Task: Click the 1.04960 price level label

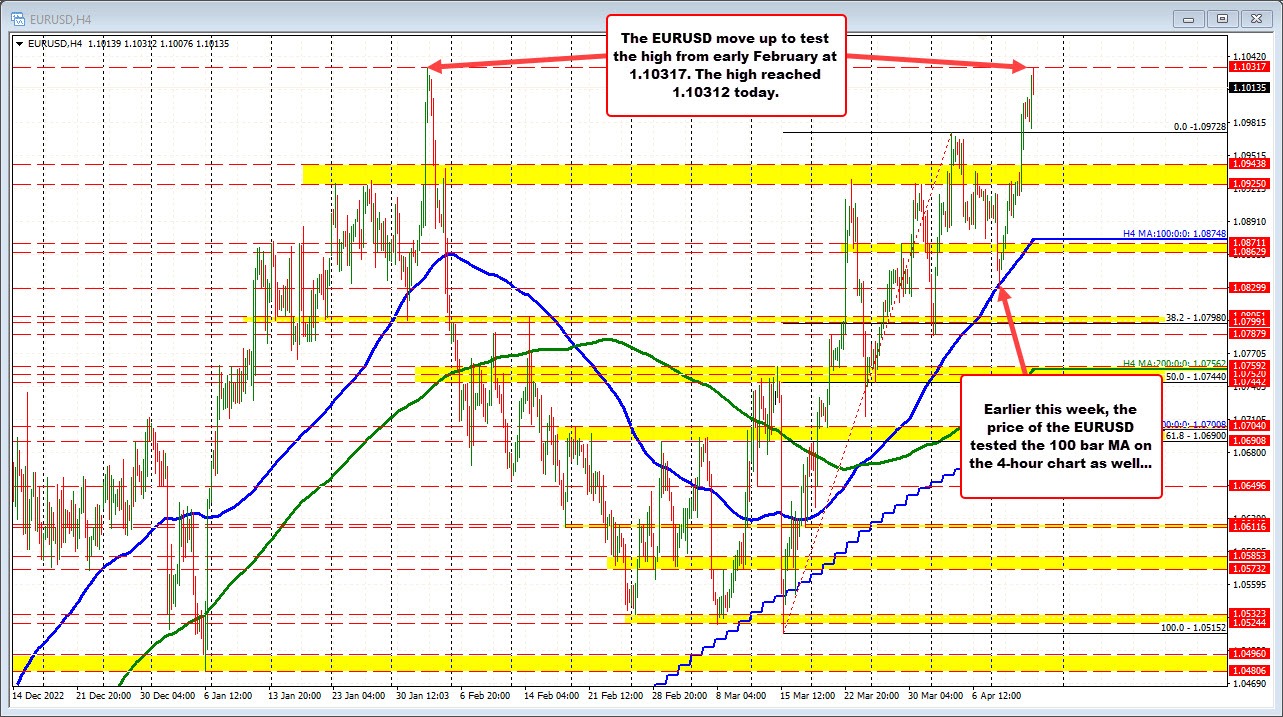Action: click(x=1248, y=653)
